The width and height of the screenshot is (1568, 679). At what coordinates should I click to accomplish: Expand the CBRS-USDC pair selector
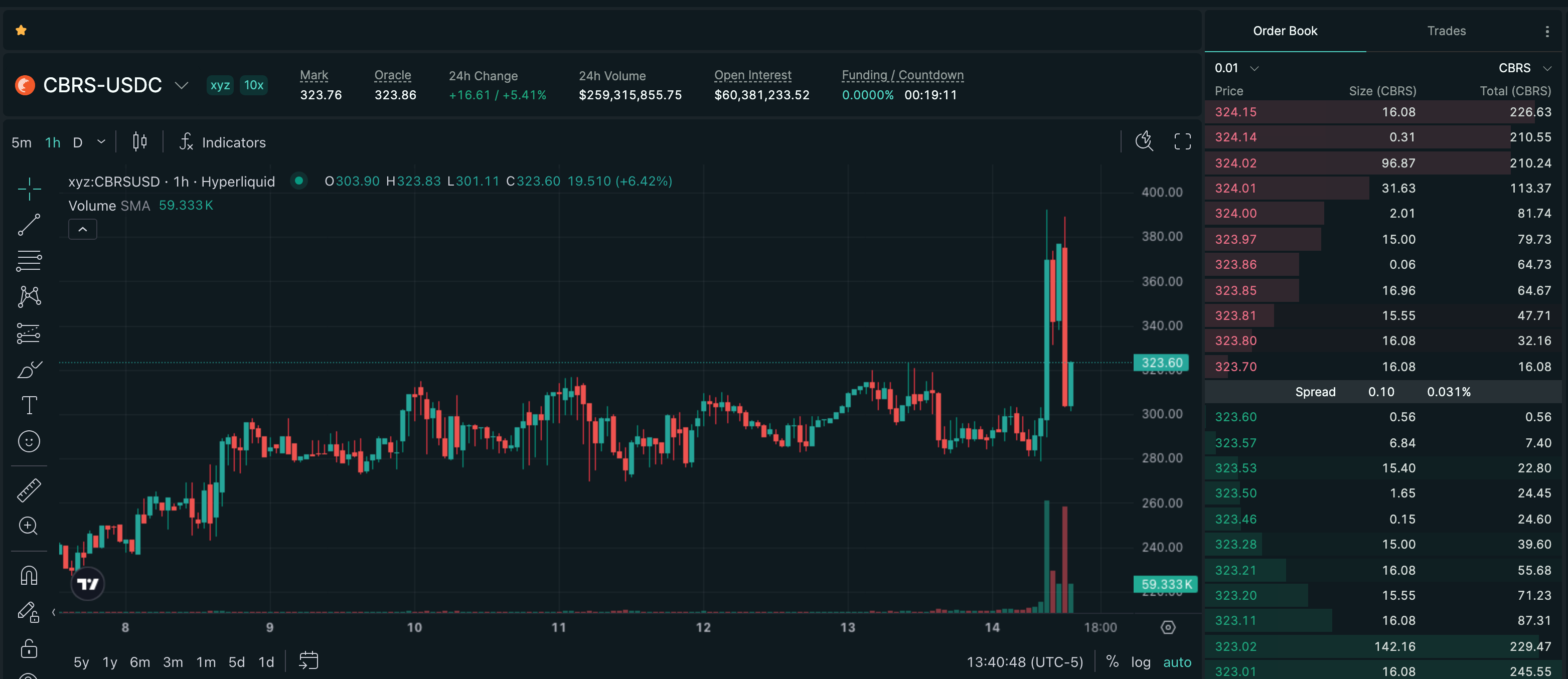pyautogui.click(x=181, y=85)
